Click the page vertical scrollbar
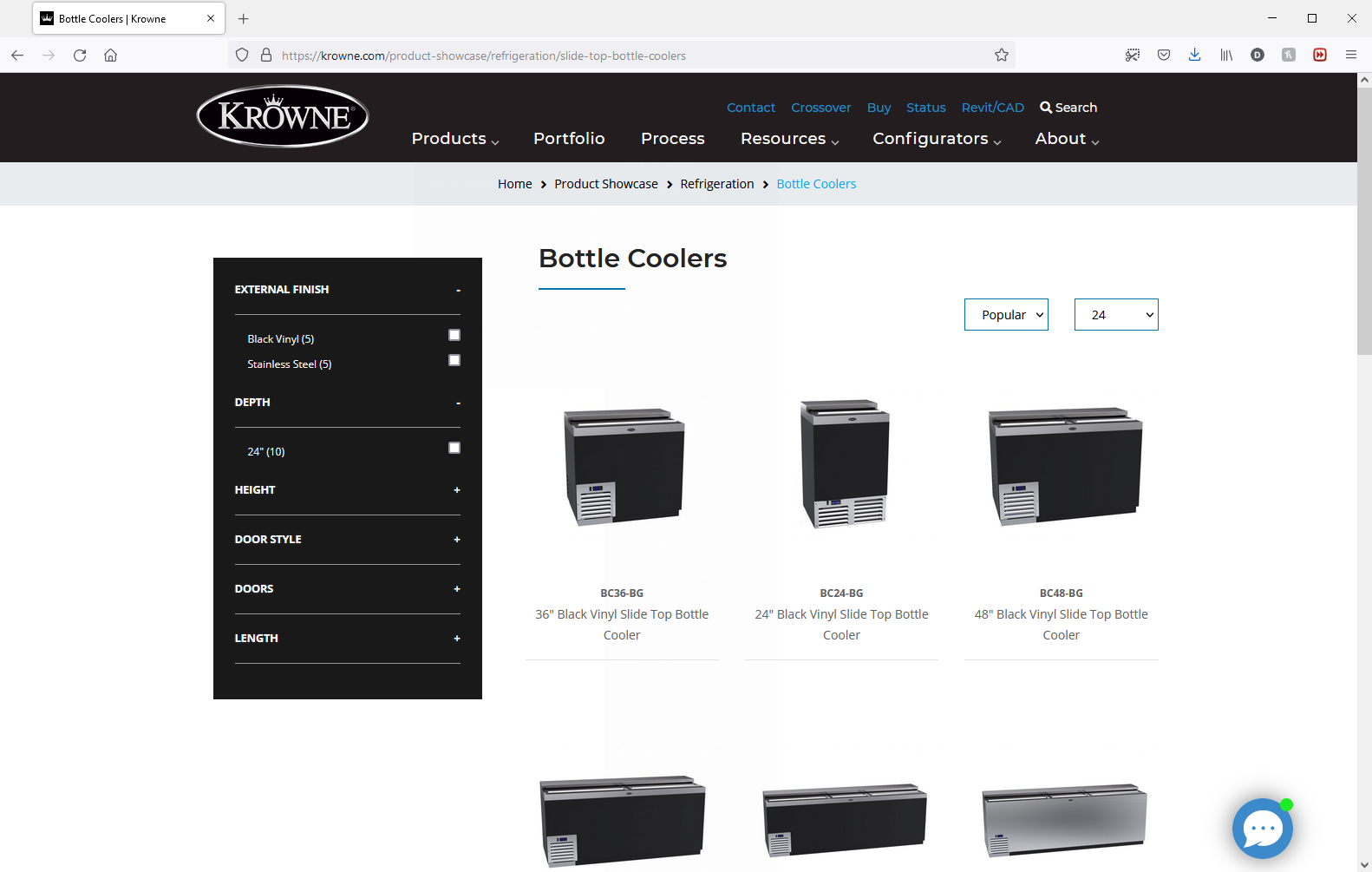This screenshot has height=872, width=1372. (x=1364, y=220)
